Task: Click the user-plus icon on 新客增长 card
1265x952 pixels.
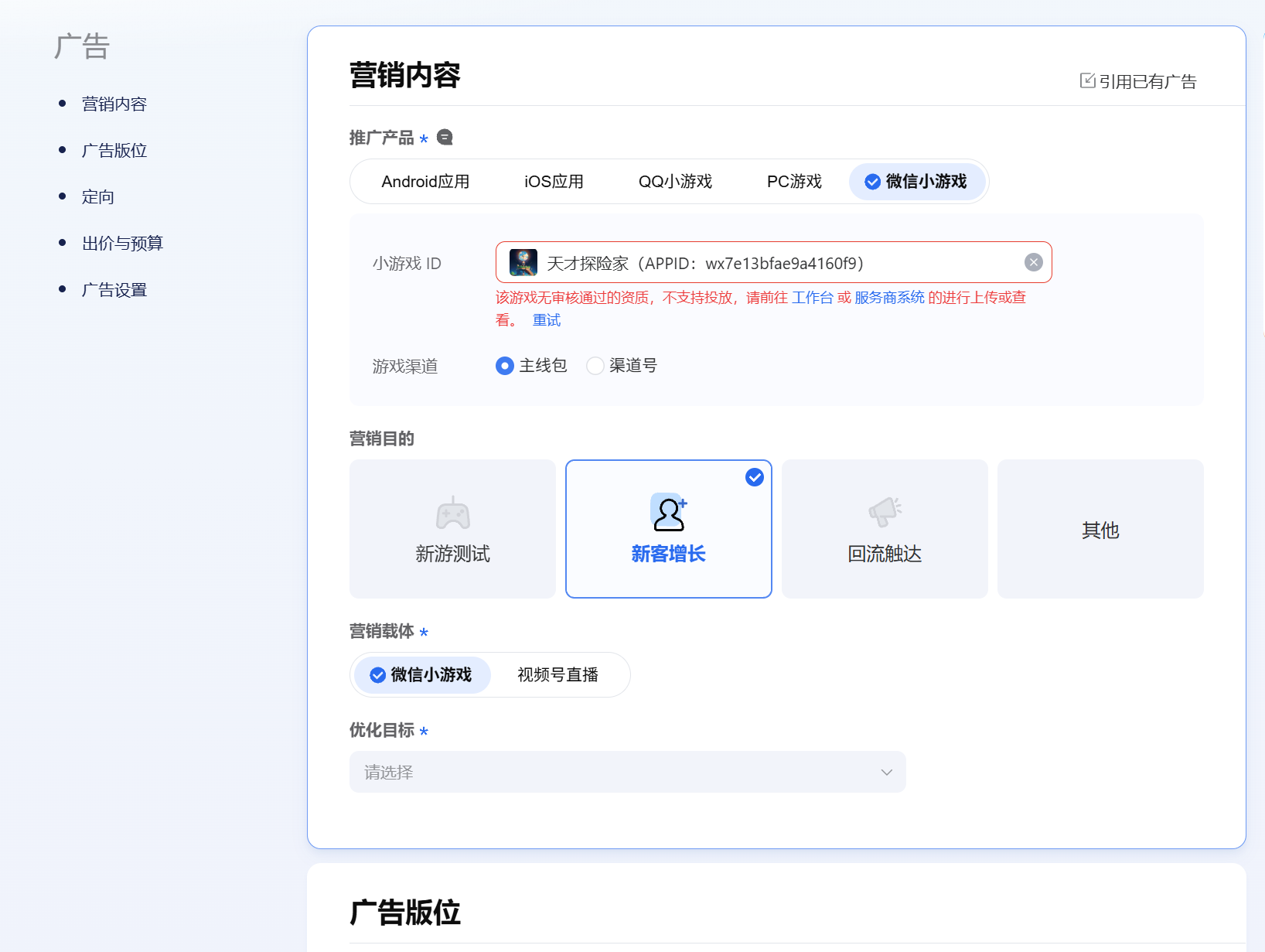Action: [669, 513]
